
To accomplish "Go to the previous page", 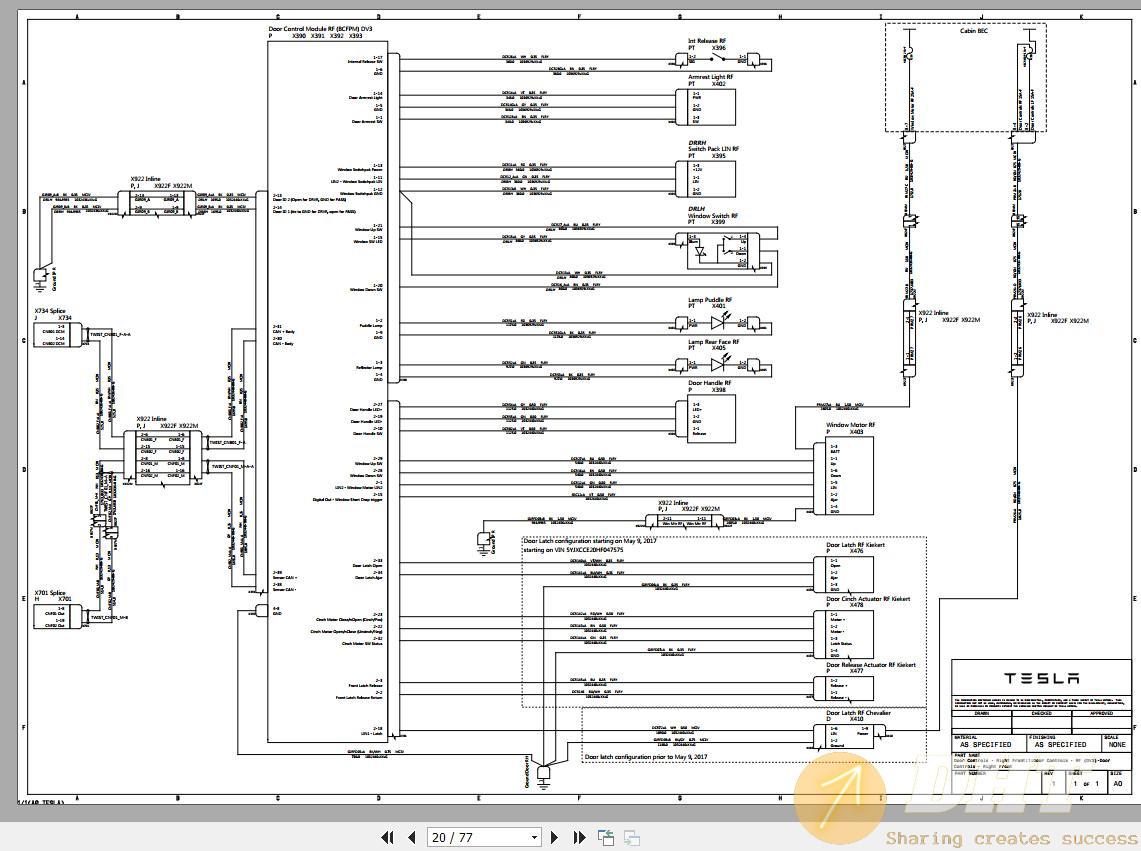I will click(x=412, y=837).
